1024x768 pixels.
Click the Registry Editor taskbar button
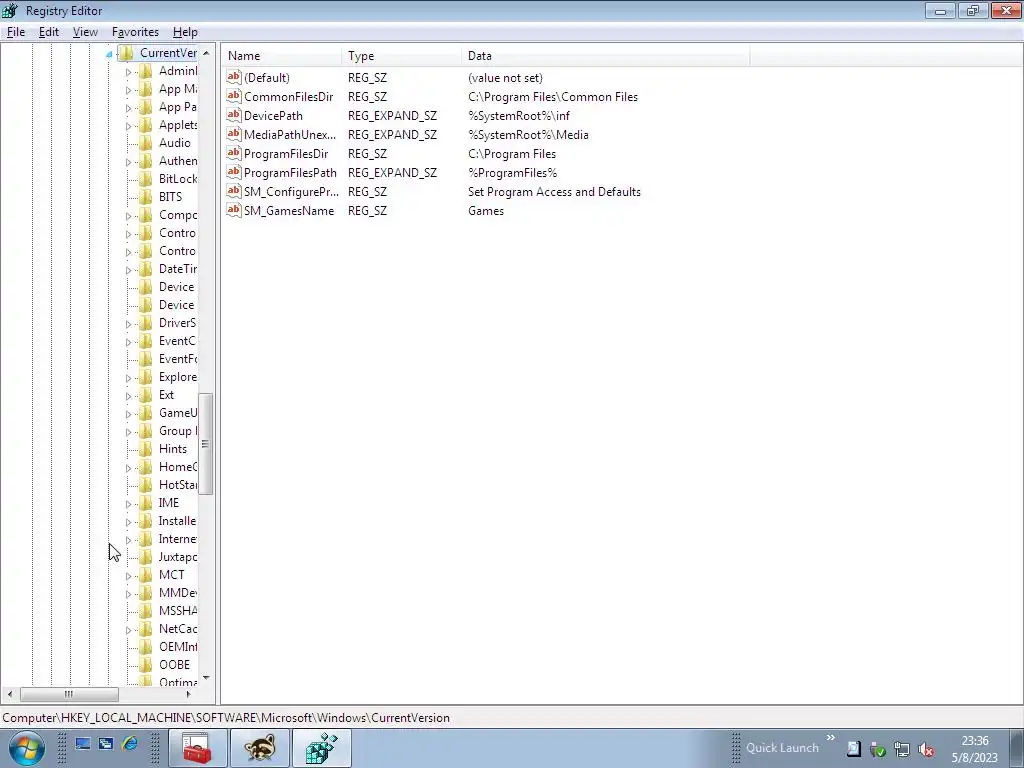pyautogui.click(x=322, y=748)
